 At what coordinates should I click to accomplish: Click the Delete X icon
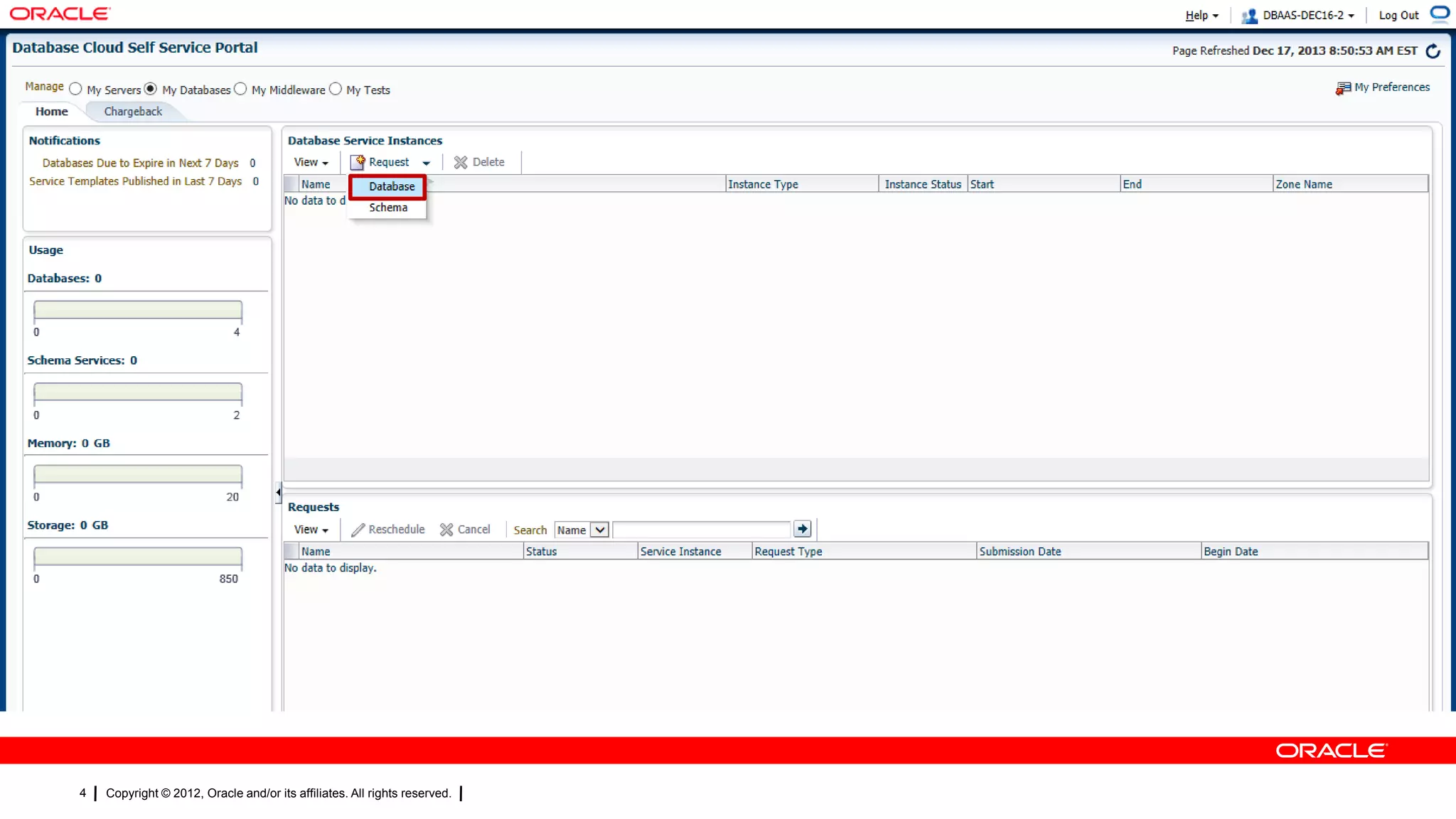coord(461,162)
